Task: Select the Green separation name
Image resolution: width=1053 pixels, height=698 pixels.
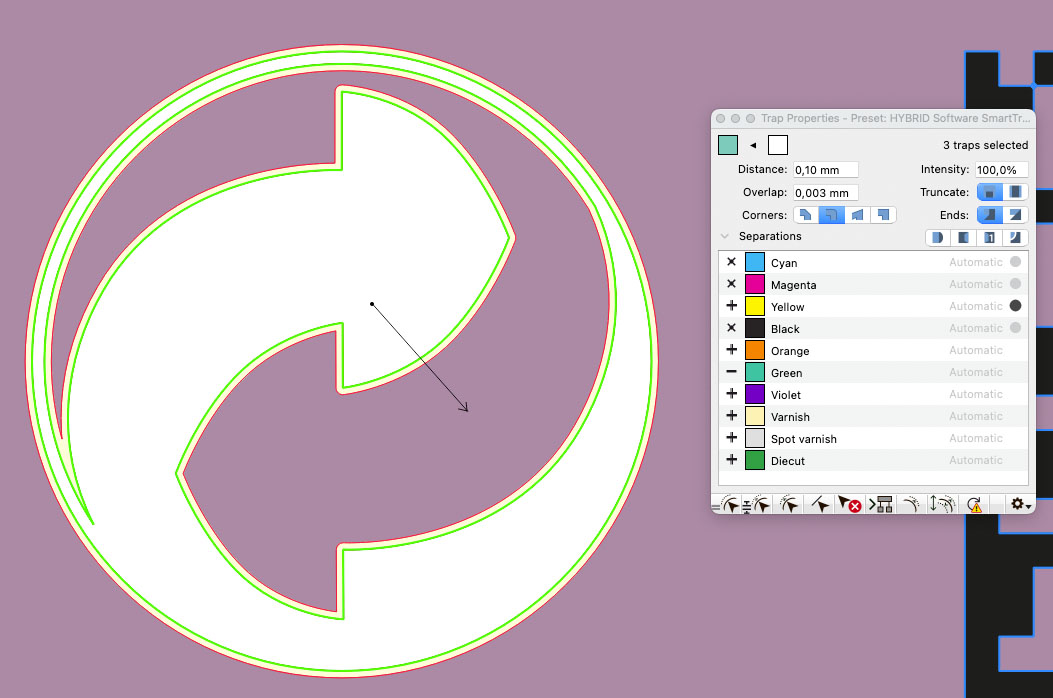Action: coord(786,373)
